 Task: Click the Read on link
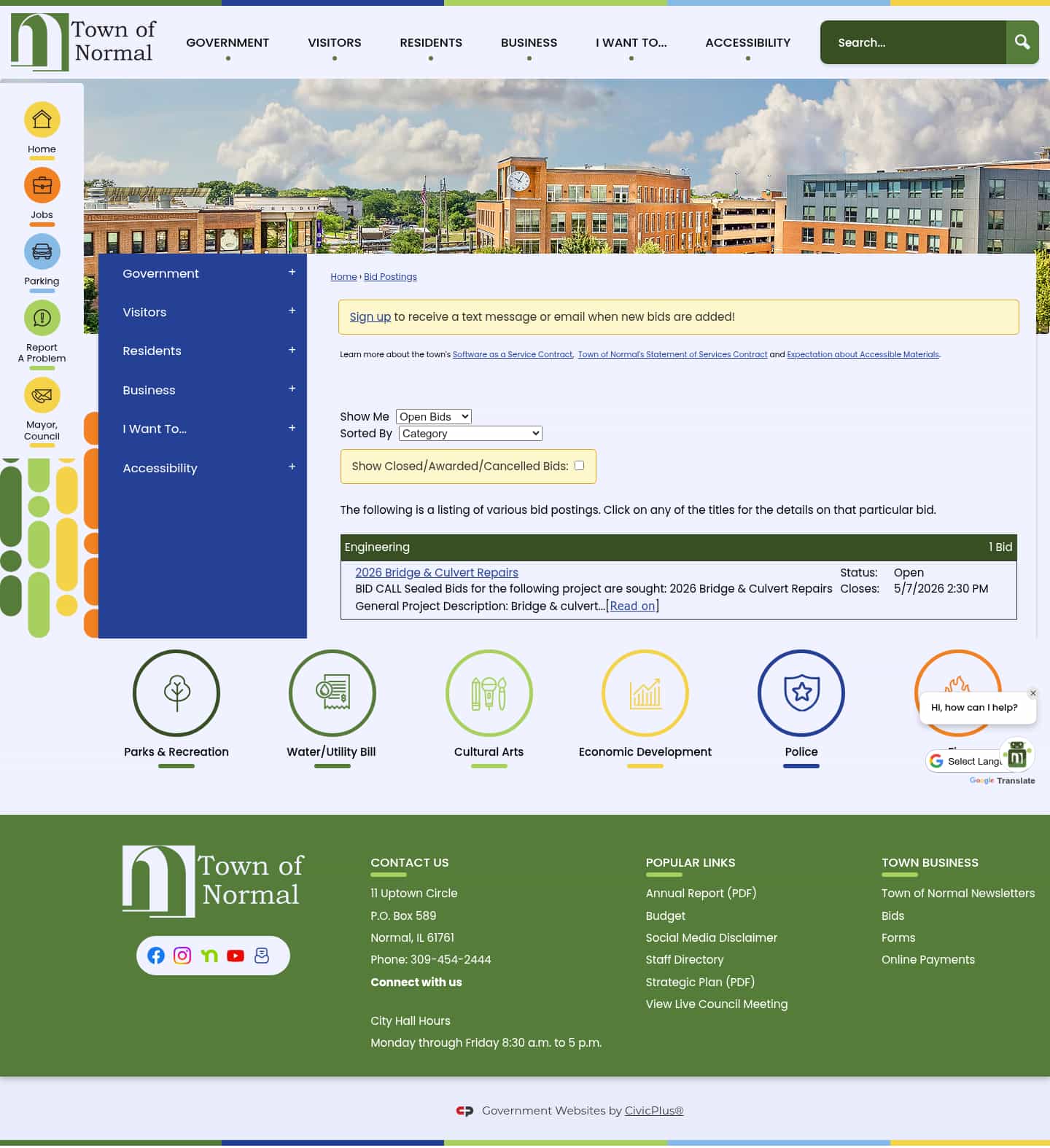click(x=632, y=606)
